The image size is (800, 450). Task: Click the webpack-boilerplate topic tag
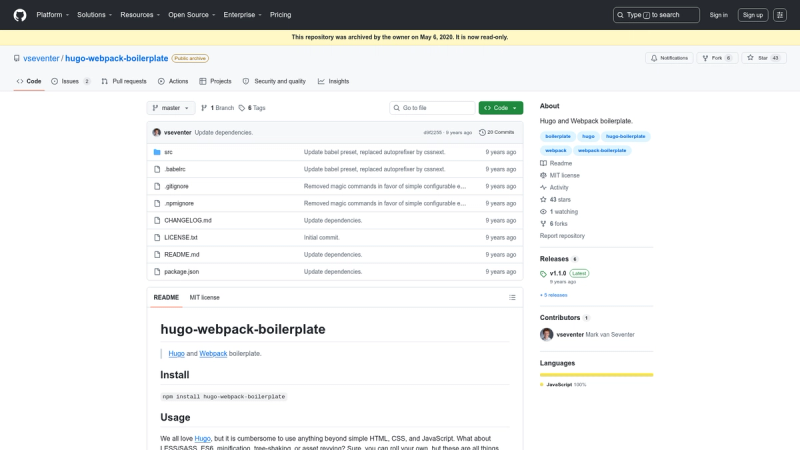click(x=602, y=151)
